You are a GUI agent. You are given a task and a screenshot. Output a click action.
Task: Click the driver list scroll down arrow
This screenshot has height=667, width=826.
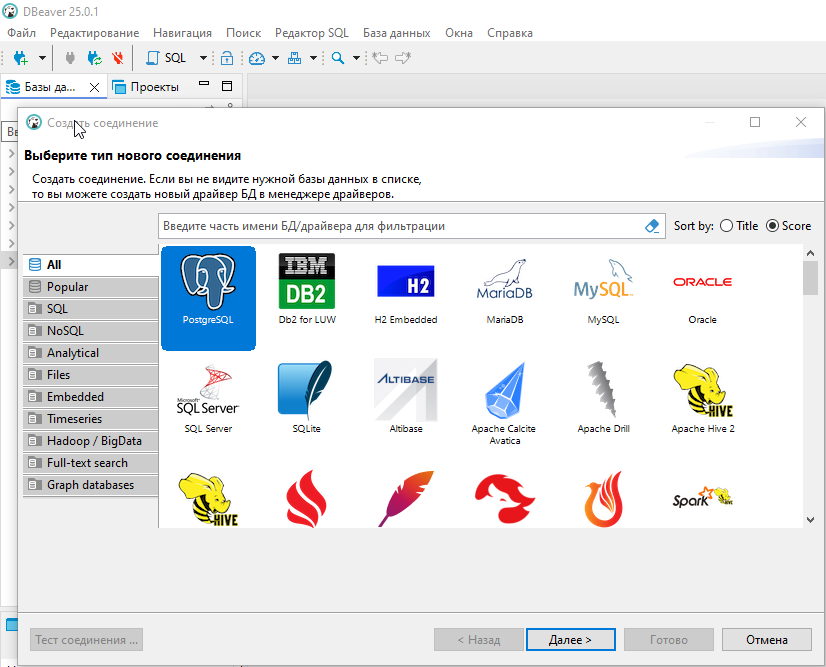tap(810, 519)
